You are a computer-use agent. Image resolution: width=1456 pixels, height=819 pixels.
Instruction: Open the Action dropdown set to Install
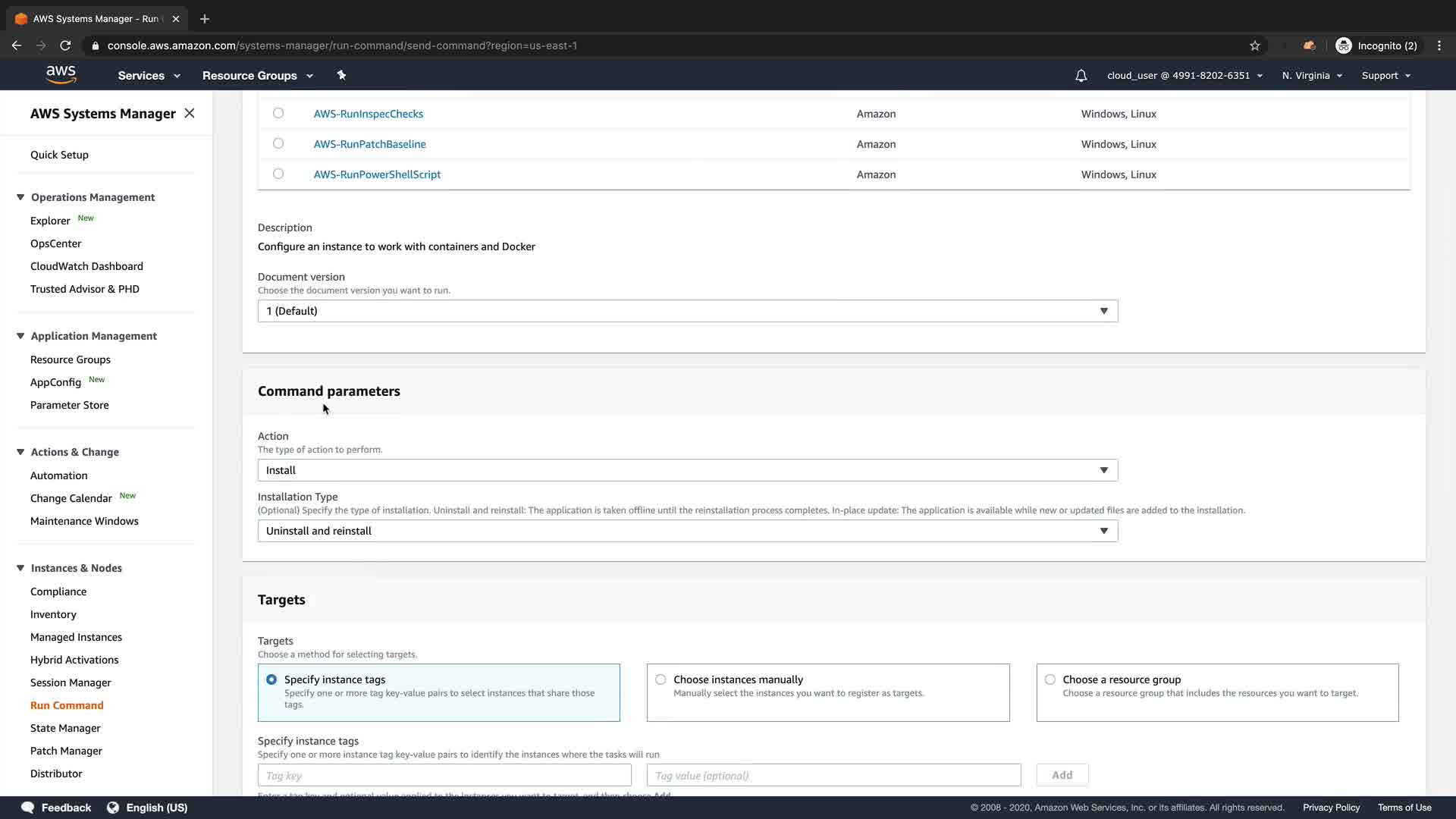click(687, 470)
